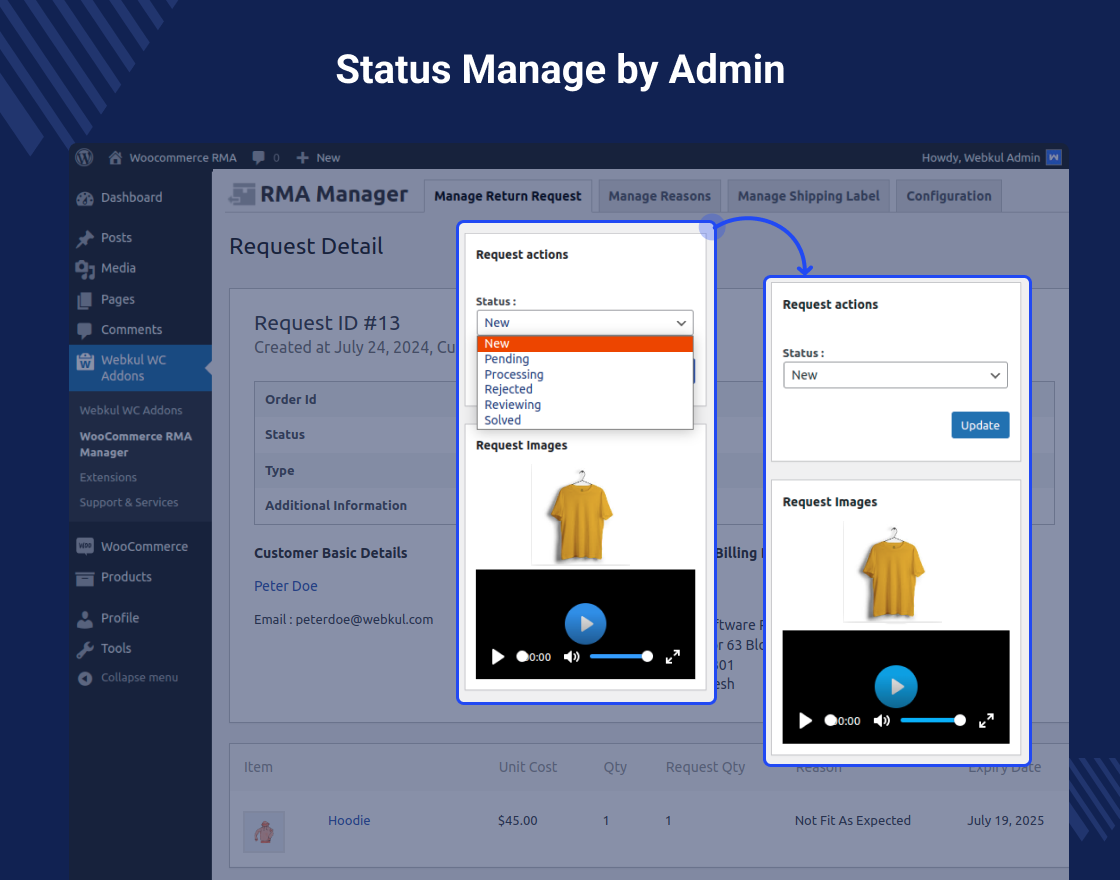The image size is (1120, 880).
Task: Open yellow t-shirt image in left panel
Action: (581, 514)
